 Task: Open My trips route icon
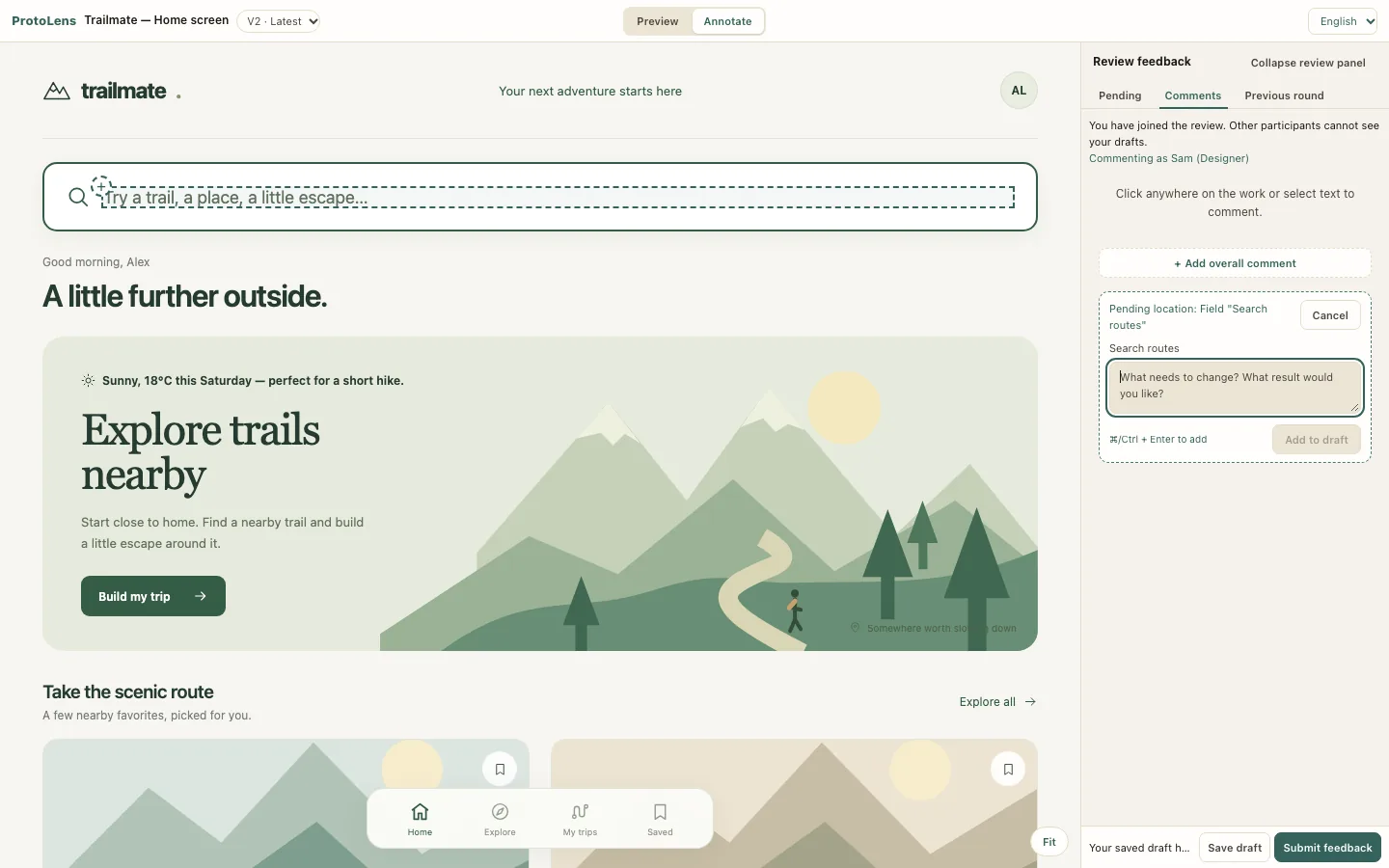(x=580, y=811)
